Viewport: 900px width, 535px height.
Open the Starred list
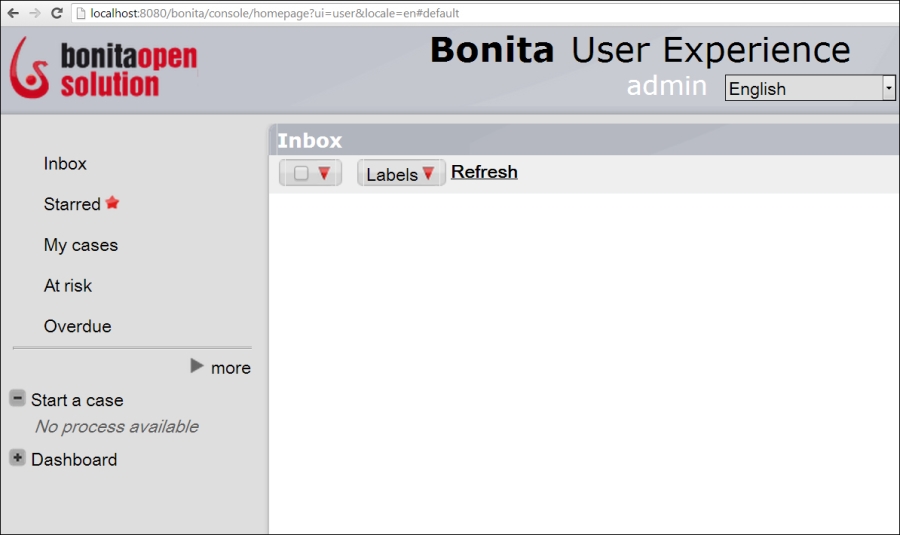point(72,204)
